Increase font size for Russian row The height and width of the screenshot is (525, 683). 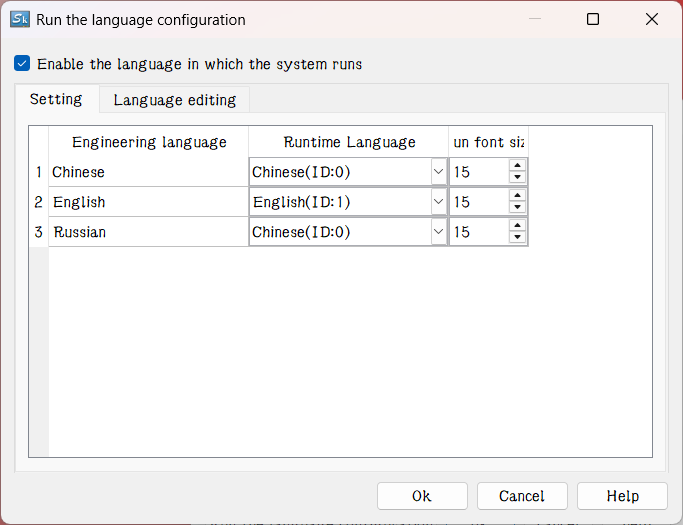[x=517, y=226]
